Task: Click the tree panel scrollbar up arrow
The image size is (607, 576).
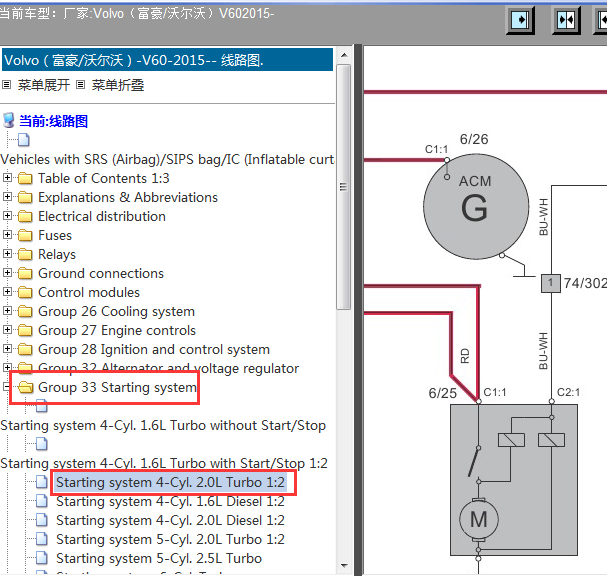Action: 344,55
